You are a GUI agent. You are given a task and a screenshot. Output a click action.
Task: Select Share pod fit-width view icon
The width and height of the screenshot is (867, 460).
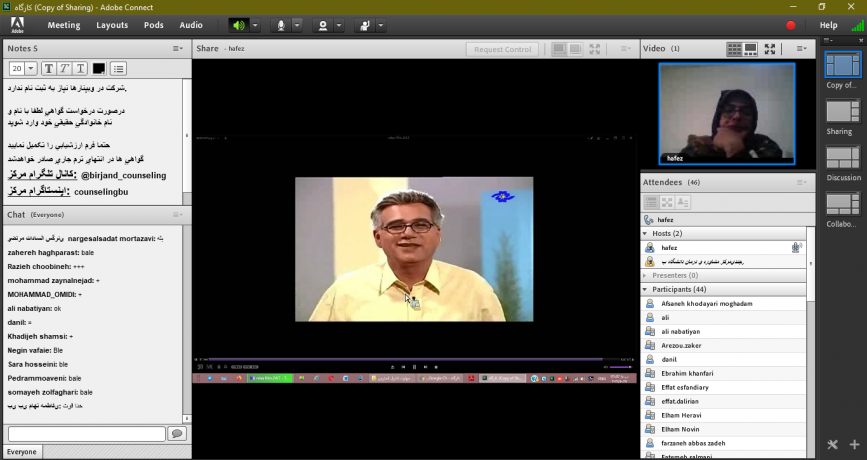559,49
